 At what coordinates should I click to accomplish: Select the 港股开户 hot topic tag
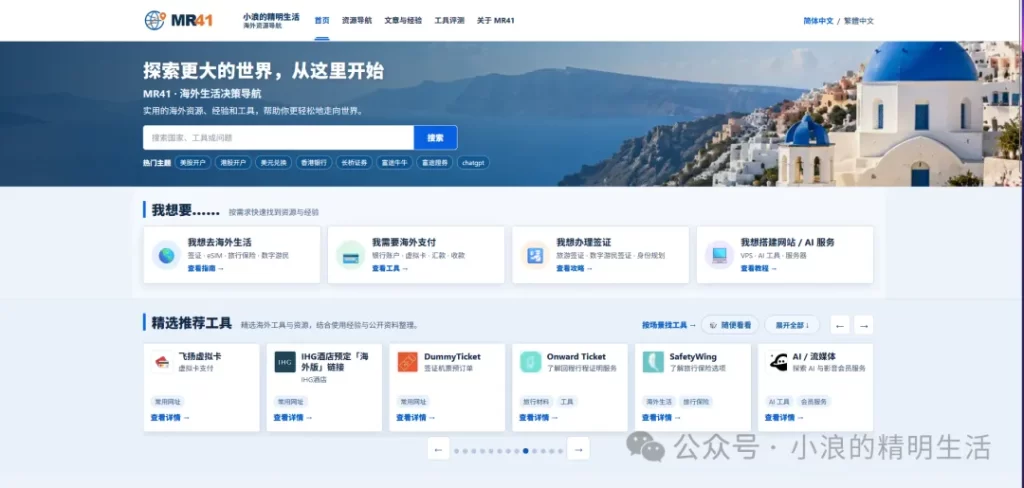tap(233, 163)
